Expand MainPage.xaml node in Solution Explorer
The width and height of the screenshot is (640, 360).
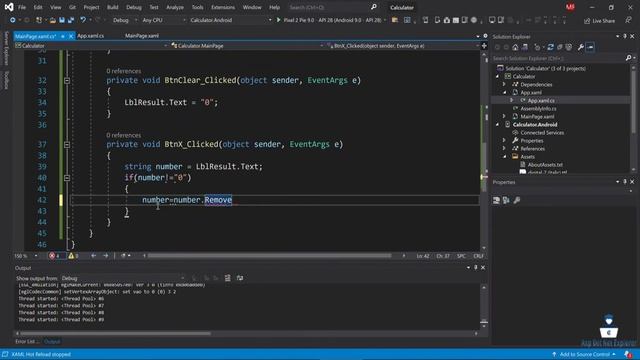[x=504, y=117]
